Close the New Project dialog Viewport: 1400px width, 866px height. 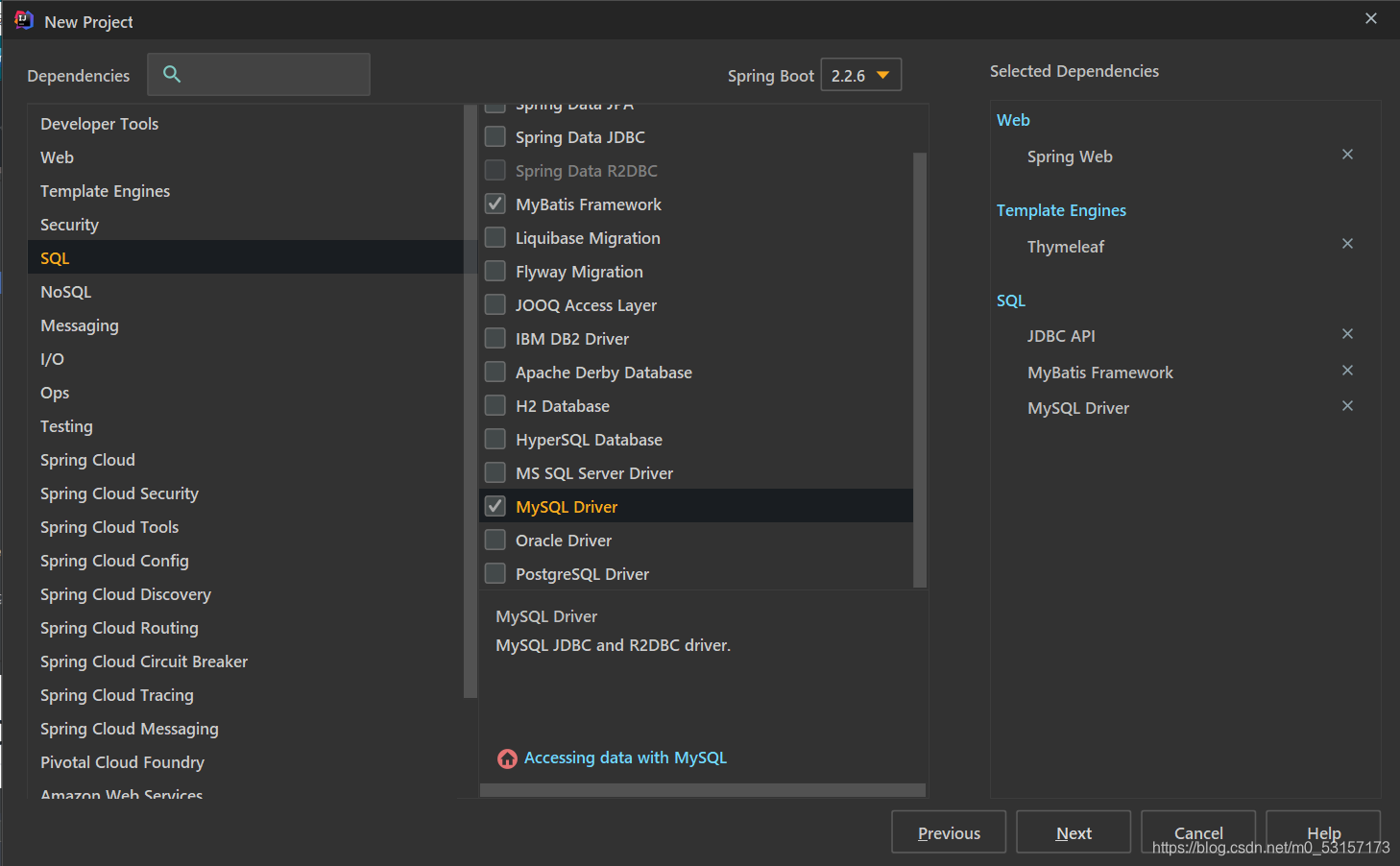1371,18
